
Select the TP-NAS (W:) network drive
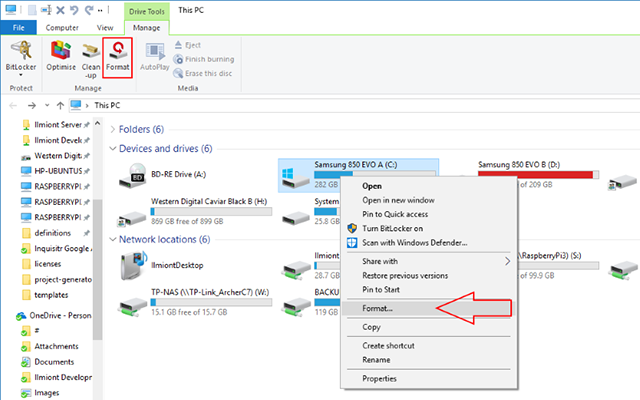point(196,302)
